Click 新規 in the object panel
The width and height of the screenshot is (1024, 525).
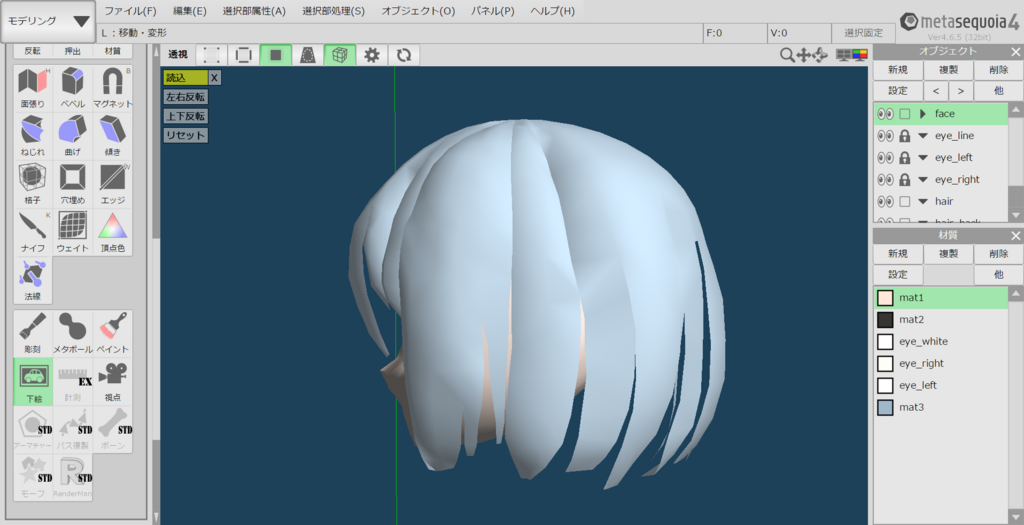point(898,70)
